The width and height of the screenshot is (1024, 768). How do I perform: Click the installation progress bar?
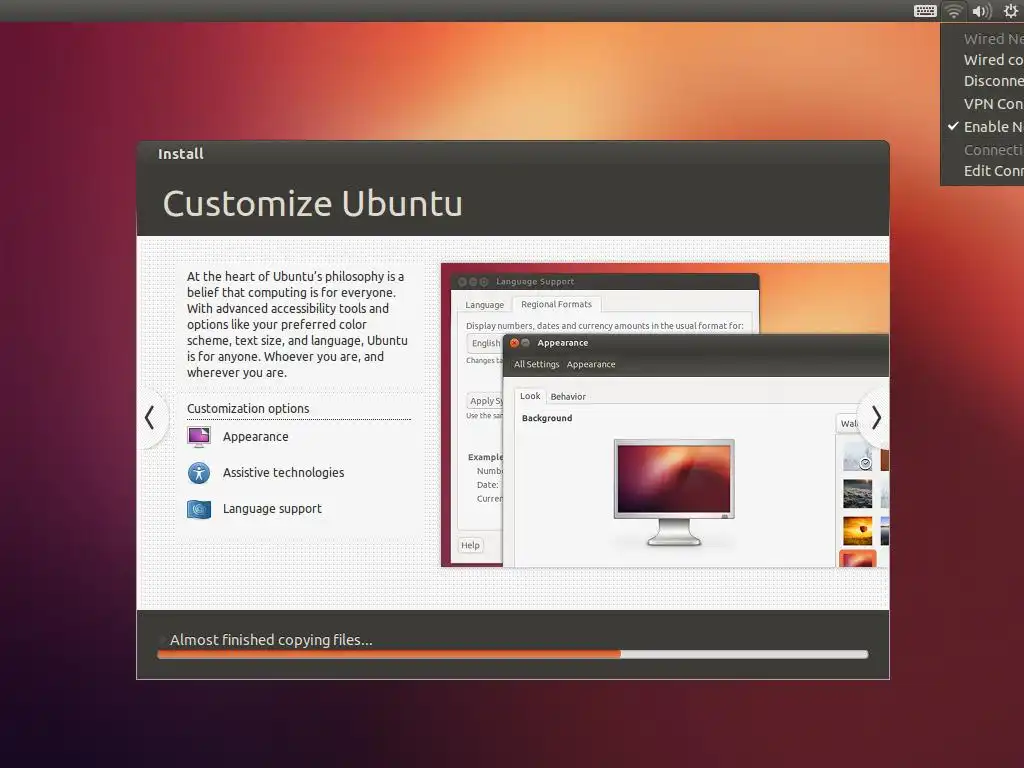coord(513,654)
